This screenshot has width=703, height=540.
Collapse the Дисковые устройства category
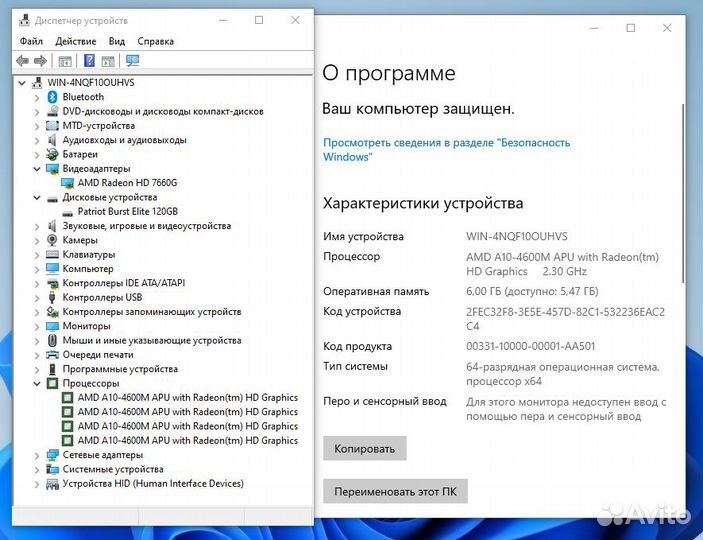point(37,198)
